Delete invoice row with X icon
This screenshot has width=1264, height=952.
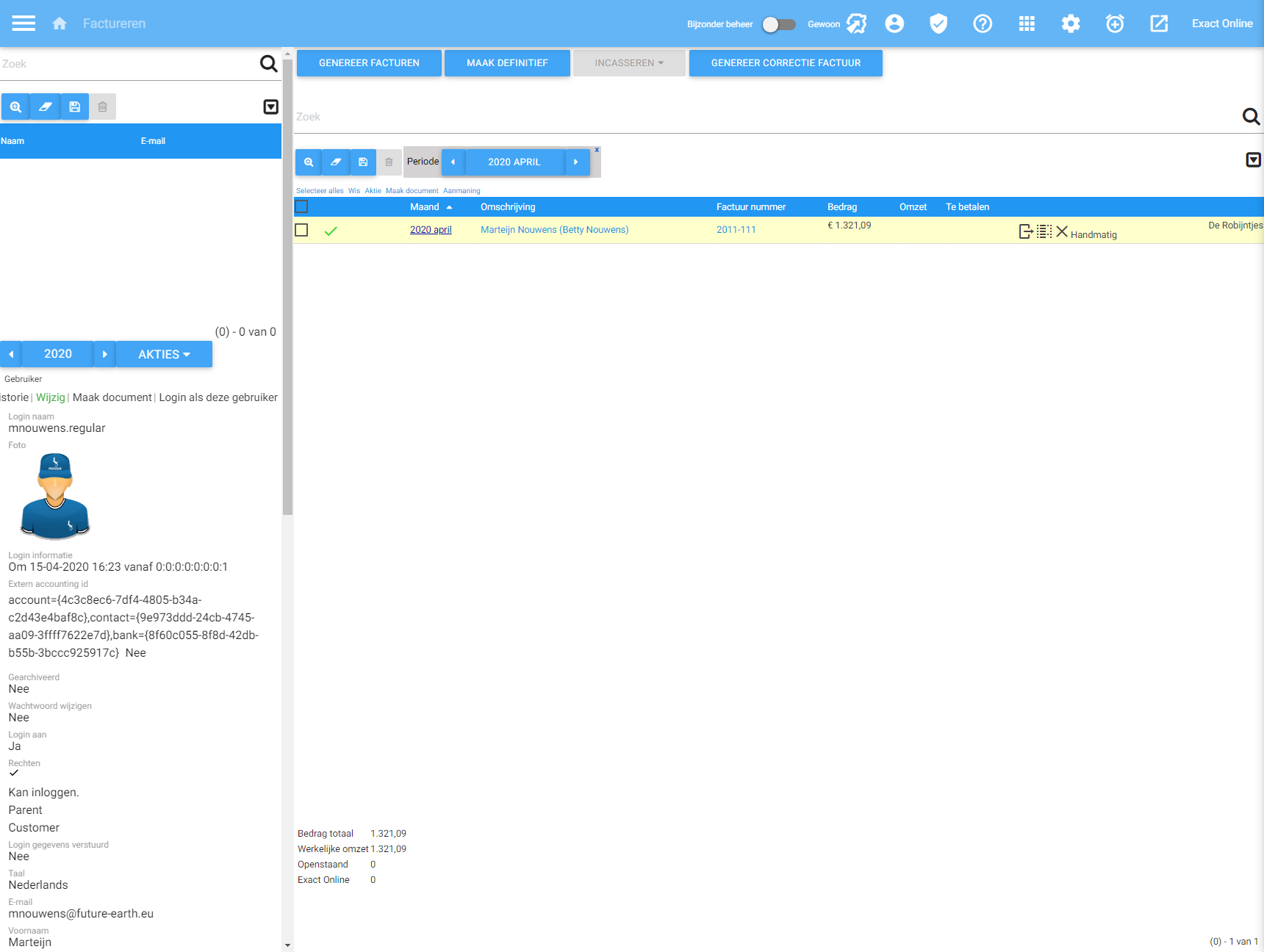1062,231
